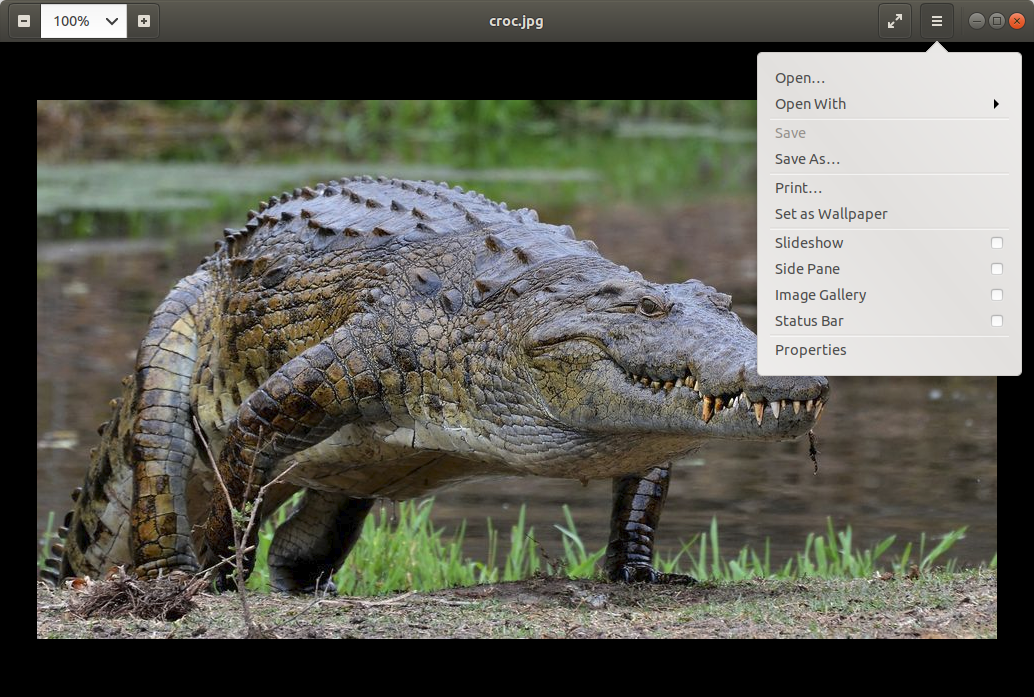This screenshot has height=697, width=1034.
Task: Maximize the image viewer window
Action: point(997,21)
